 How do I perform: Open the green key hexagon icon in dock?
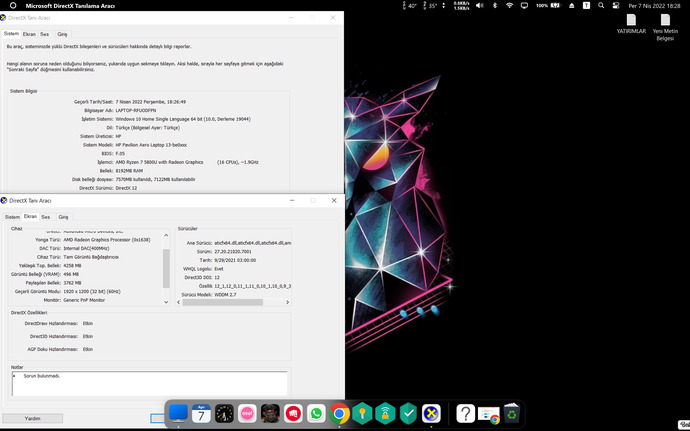[362, 414]
